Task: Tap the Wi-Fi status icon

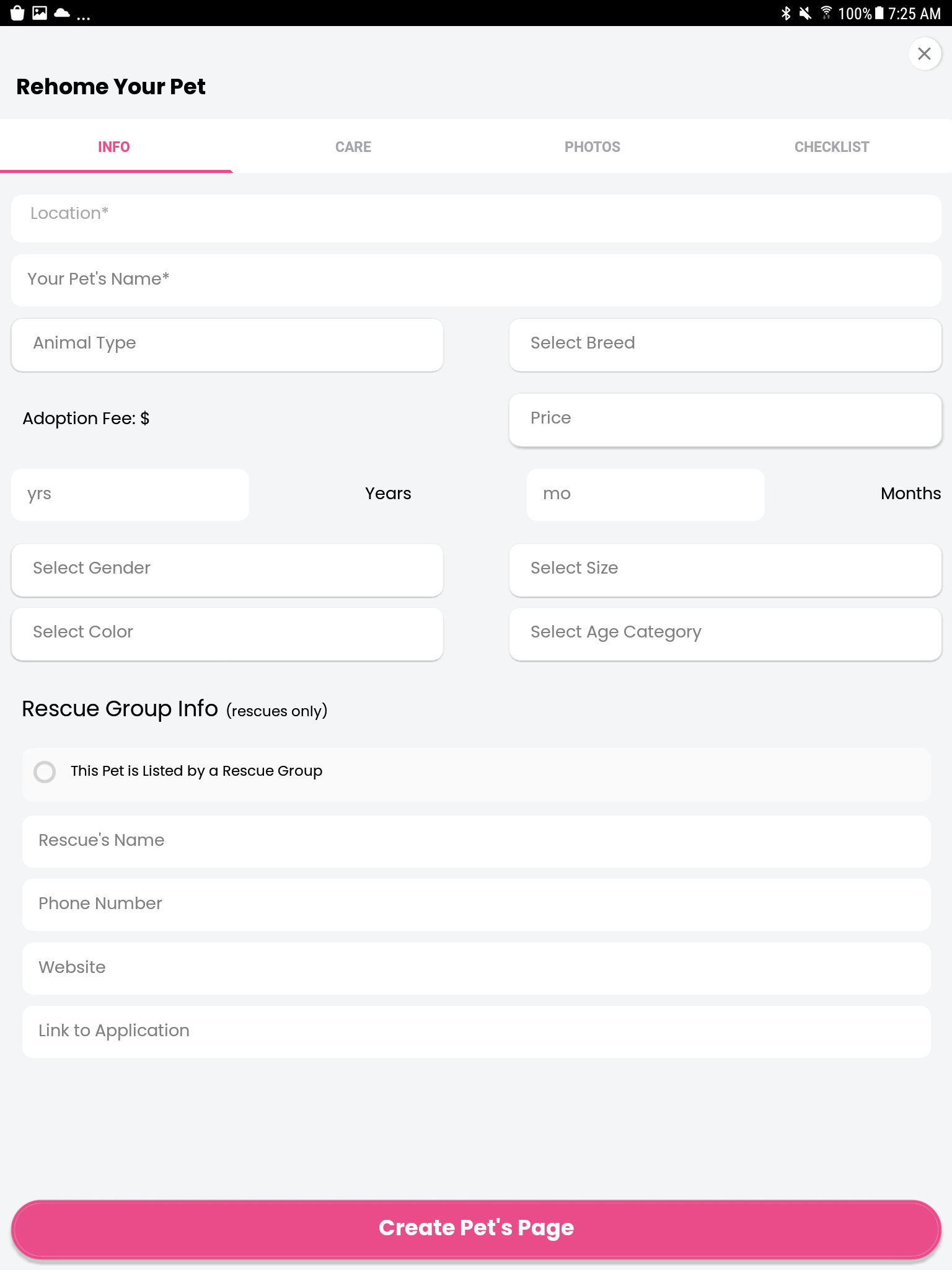Action: tap(826, 13)
